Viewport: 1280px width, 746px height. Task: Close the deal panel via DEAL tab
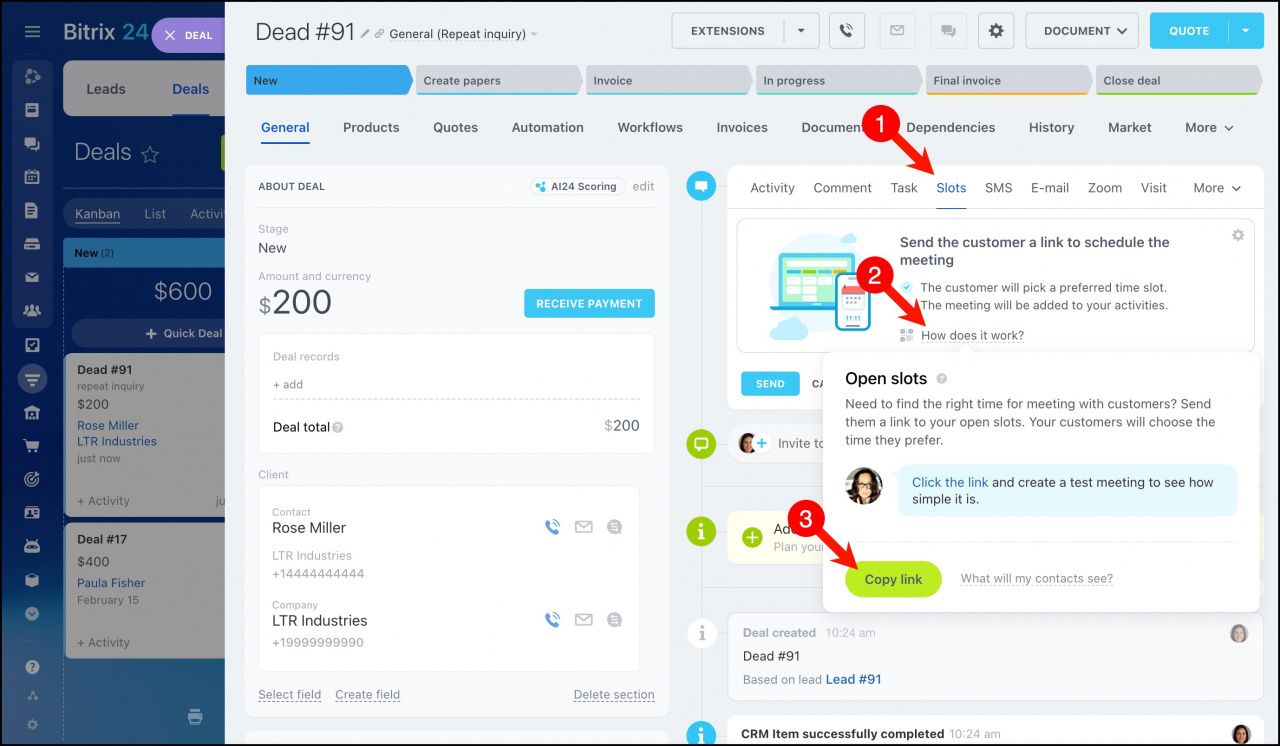tap(189, 35)
